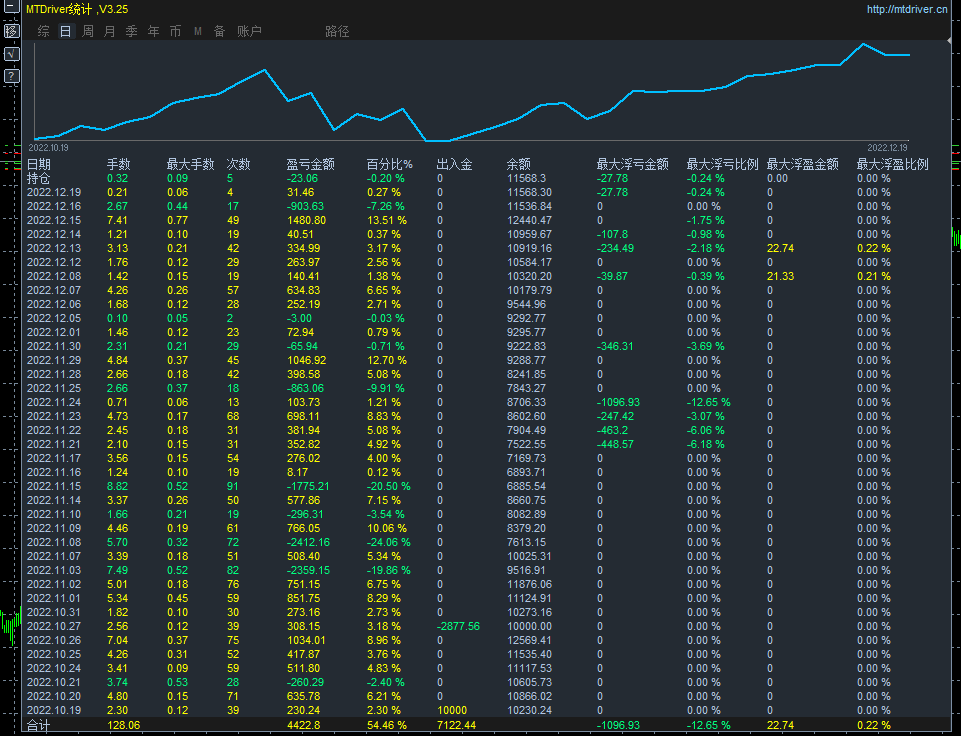Click the 最大浮盈比例 column header

[892, 164]
